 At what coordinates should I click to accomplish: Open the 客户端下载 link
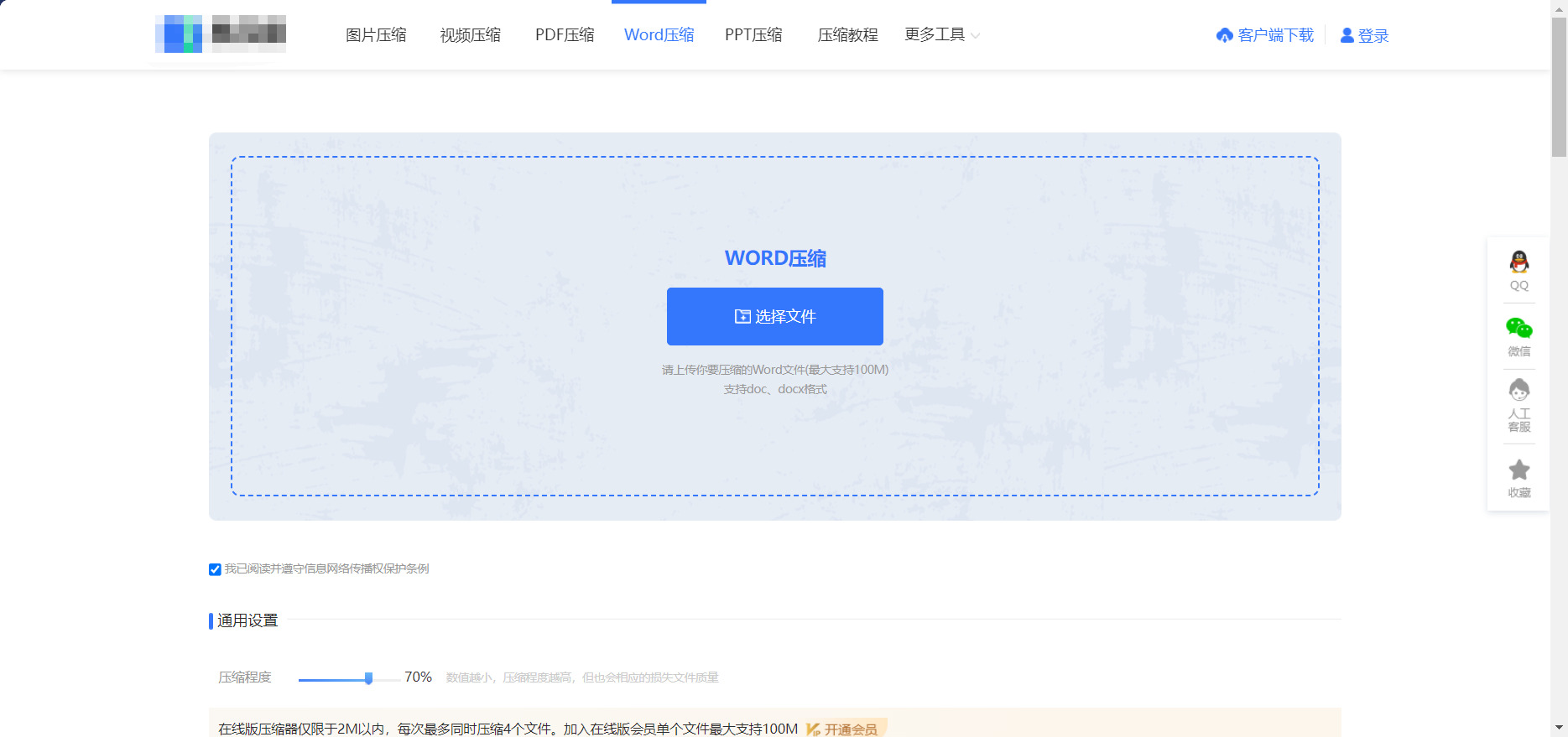tap(1275, 35)
